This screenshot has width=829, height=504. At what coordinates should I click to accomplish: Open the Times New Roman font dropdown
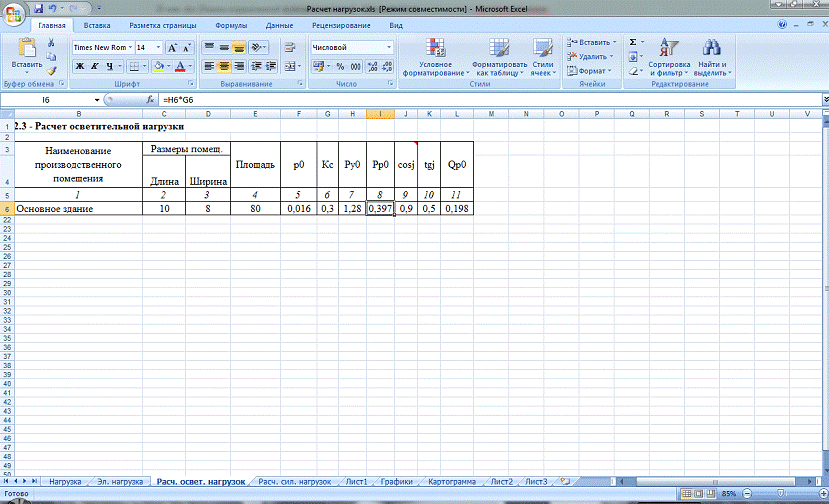pyautogui.click(x=129, y=47)
